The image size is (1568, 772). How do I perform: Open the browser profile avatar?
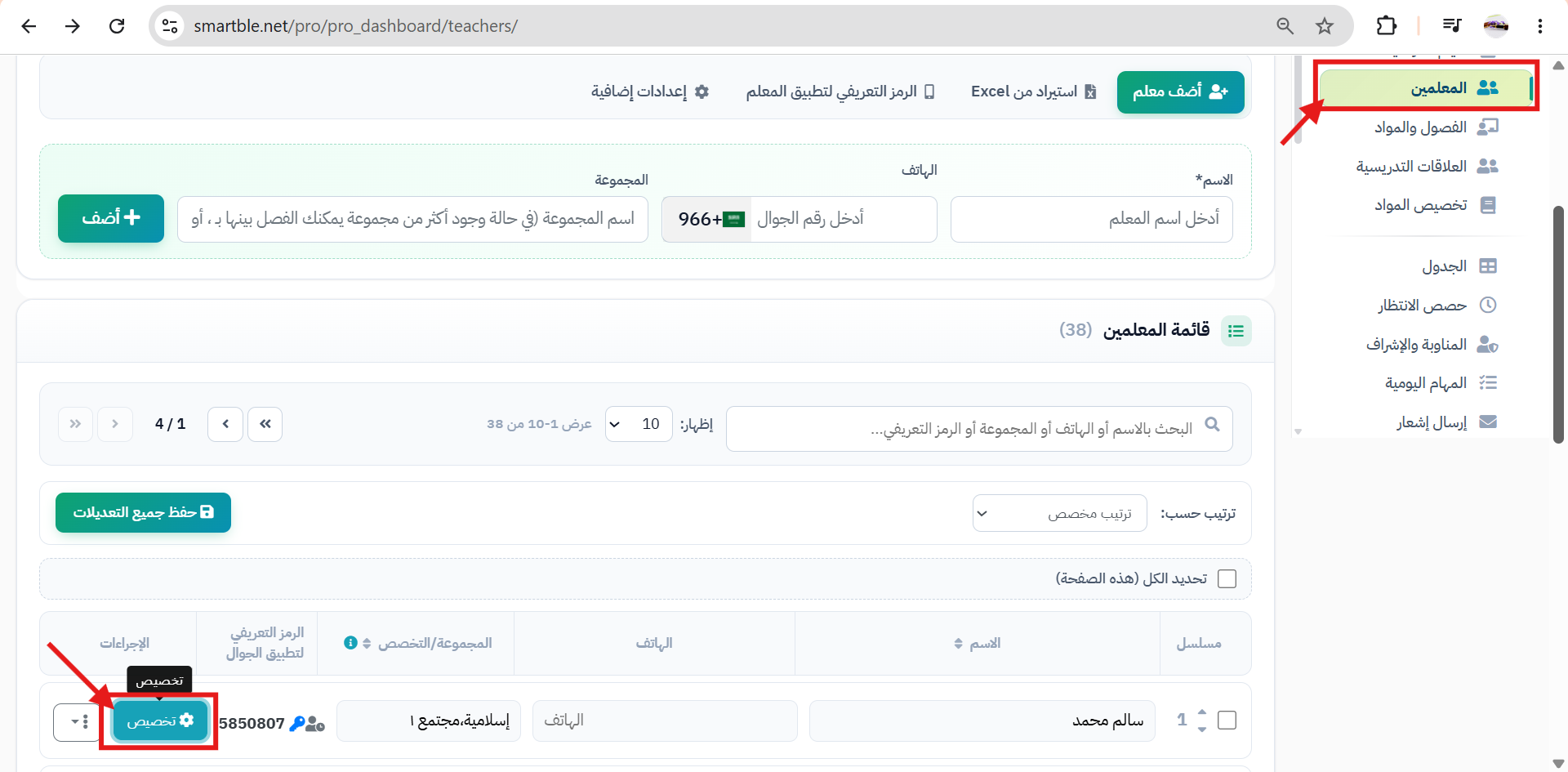click(1495, 26)
